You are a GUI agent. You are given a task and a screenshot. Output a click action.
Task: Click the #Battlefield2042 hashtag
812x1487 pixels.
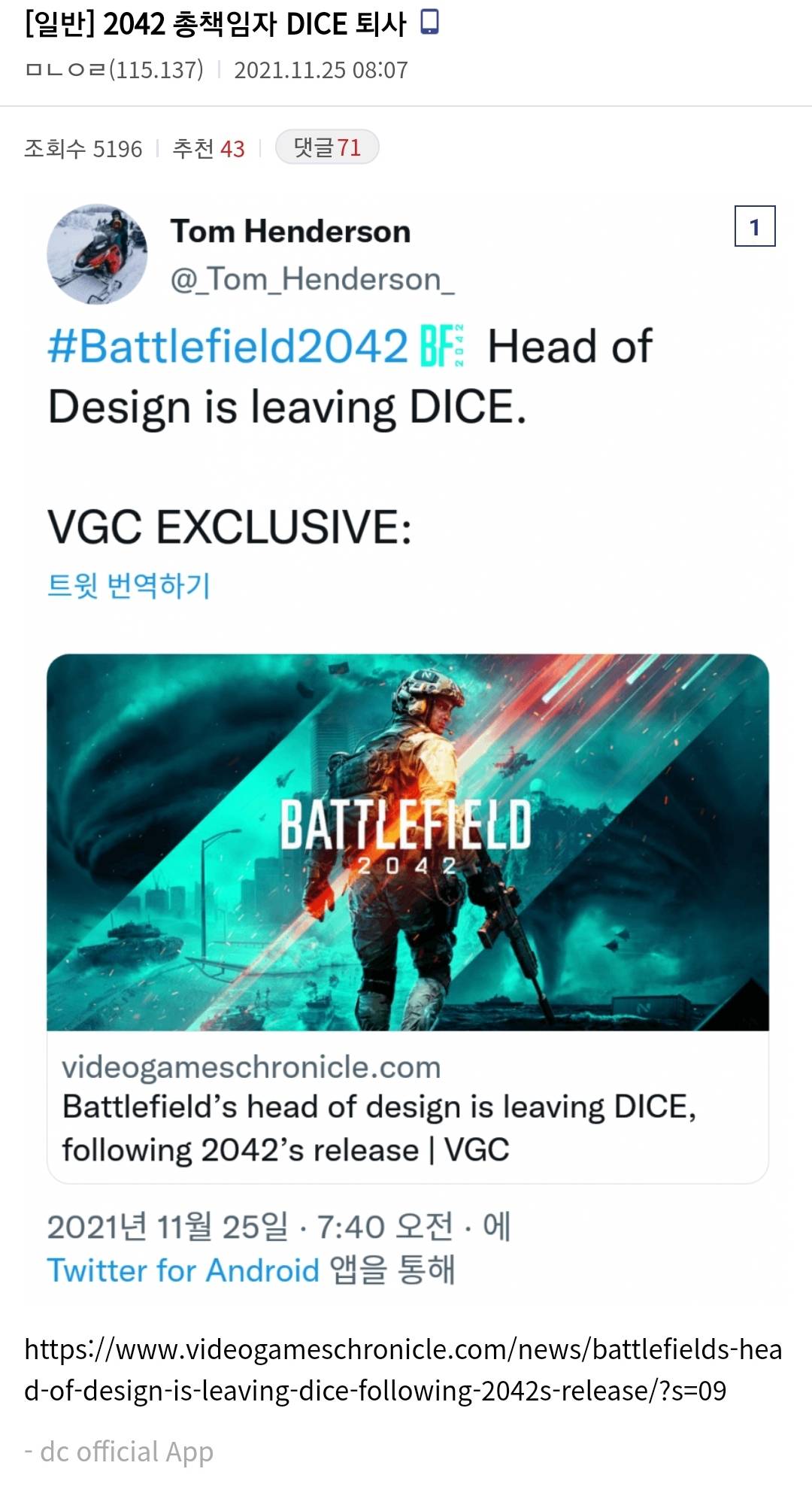tap(228, 346)
